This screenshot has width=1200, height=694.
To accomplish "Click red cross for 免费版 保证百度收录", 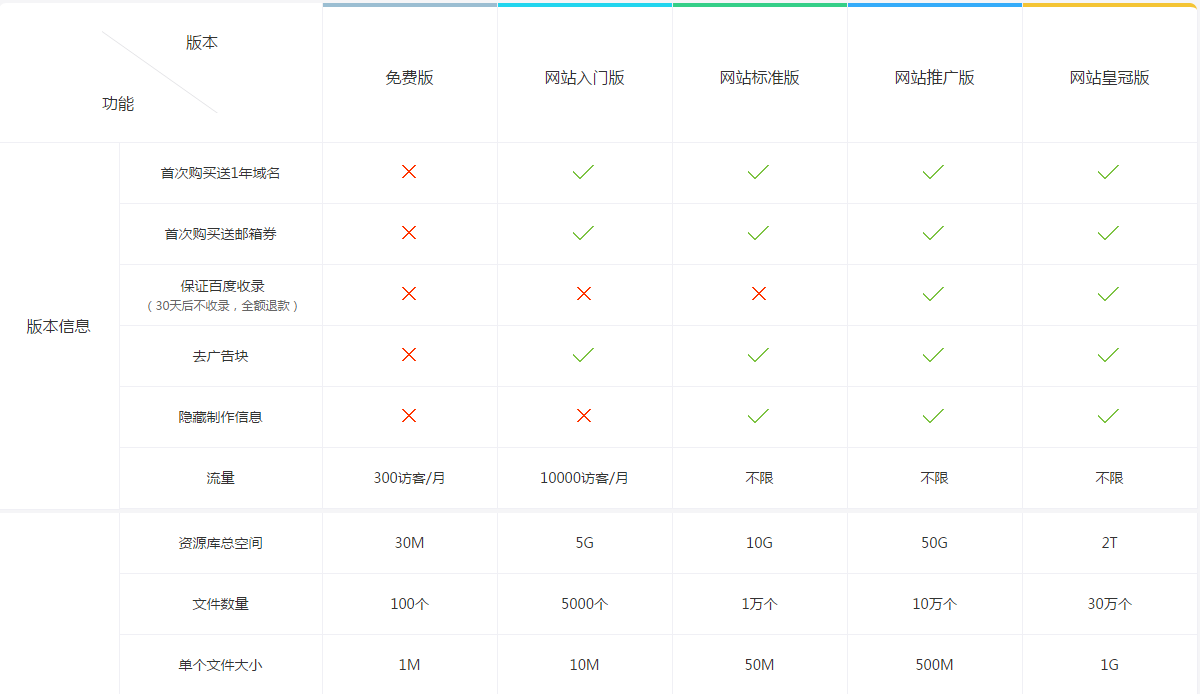I will pyautogui.click(x=409, y=294).
